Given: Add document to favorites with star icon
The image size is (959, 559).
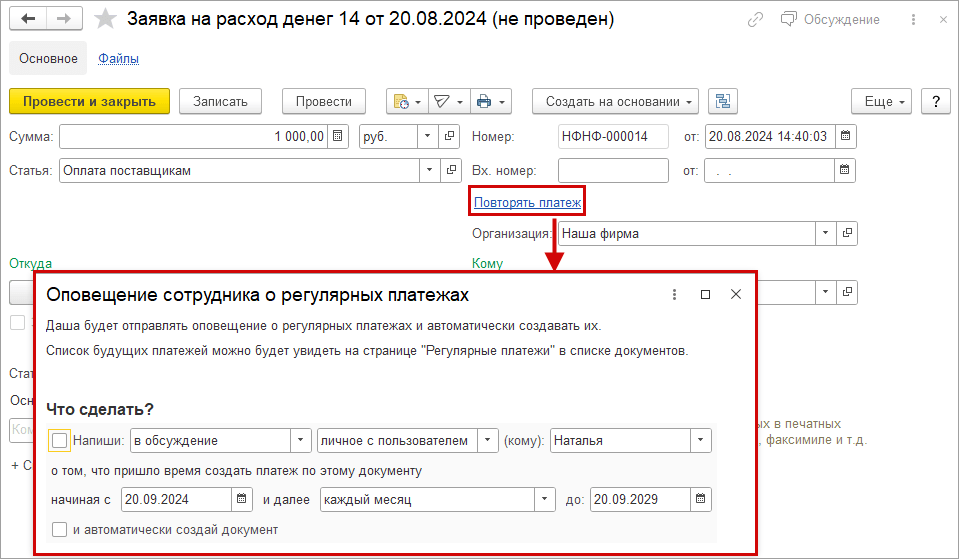Looking at the screenshot, I should point(105,19).
